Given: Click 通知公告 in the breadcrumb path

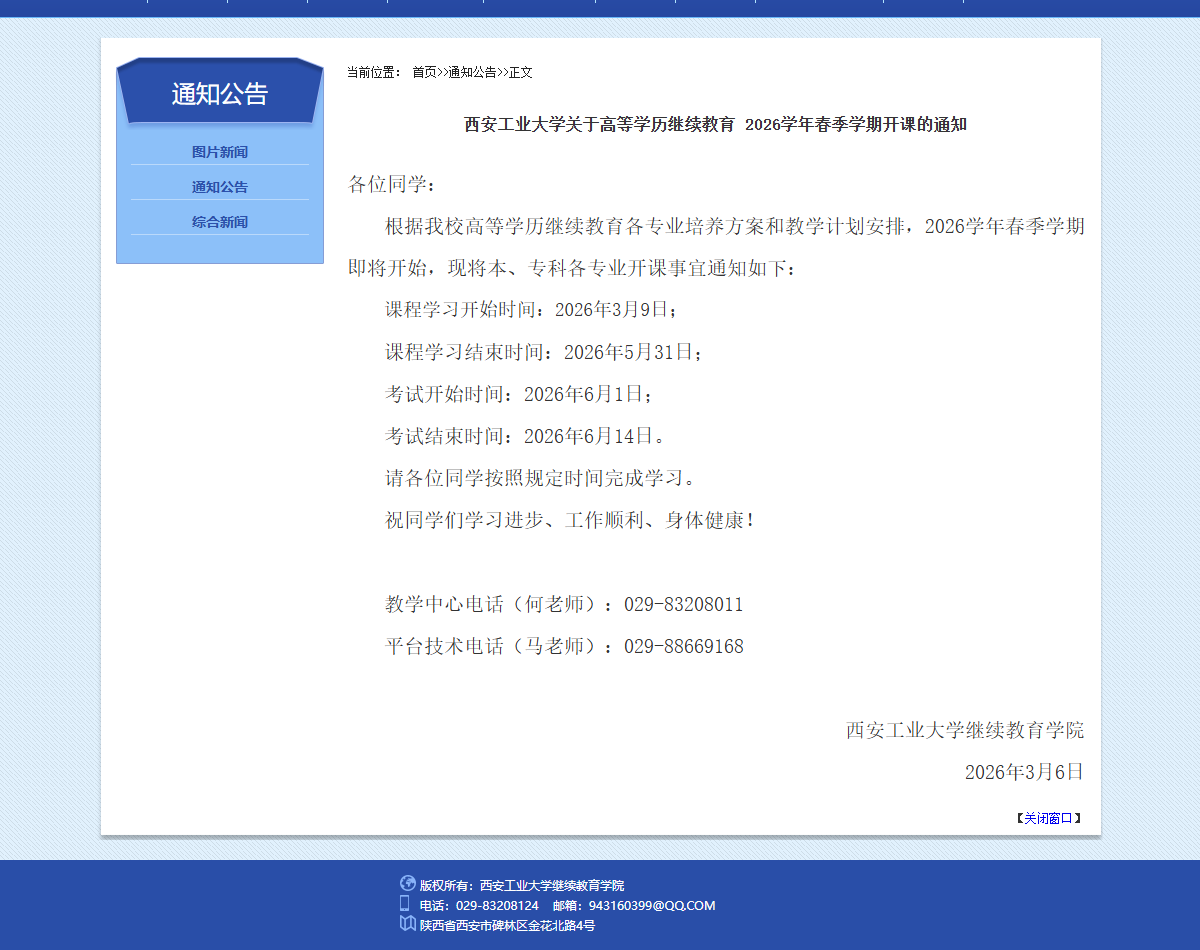Looking at the screenshot, I should pos(472,72).
